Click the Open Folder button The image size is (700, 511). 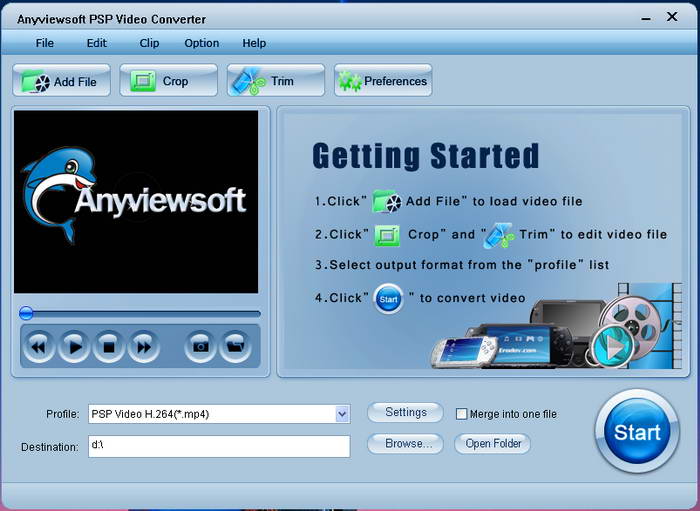point(492,444)
